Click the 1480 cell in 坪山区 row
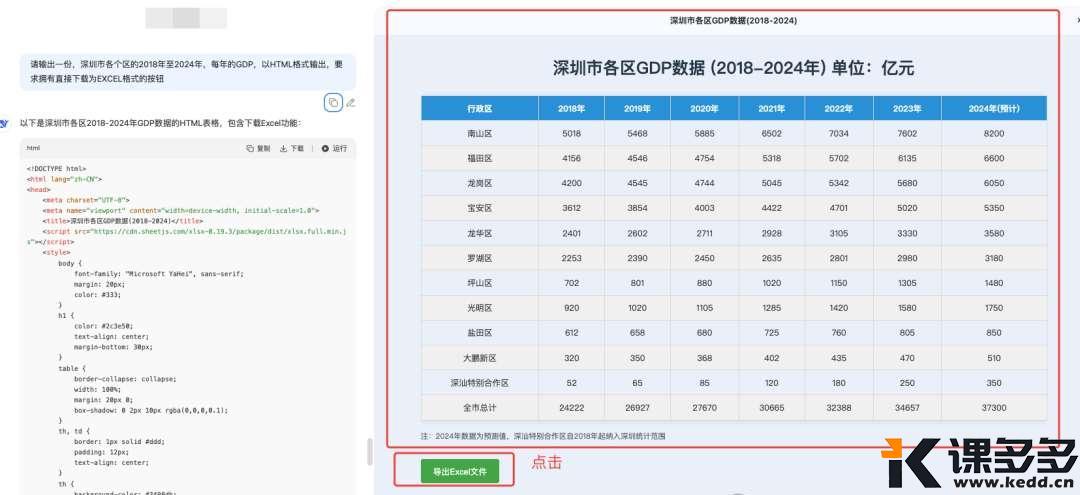This screenshot has height=495, width=1080. click(994, 283)
